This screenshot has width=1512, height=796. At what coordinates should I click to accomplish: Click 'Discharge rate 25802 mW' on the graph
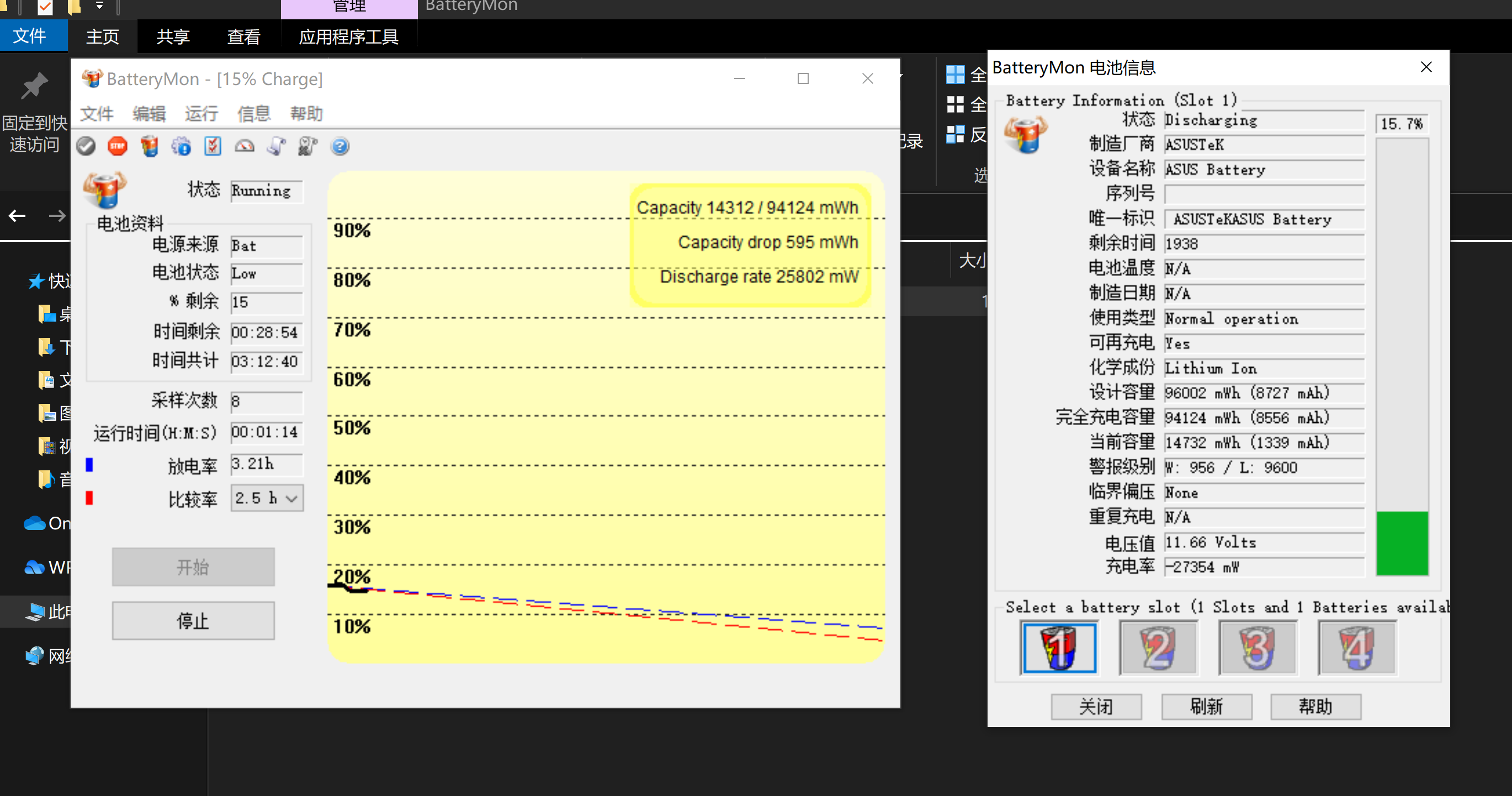coord(759,277)
